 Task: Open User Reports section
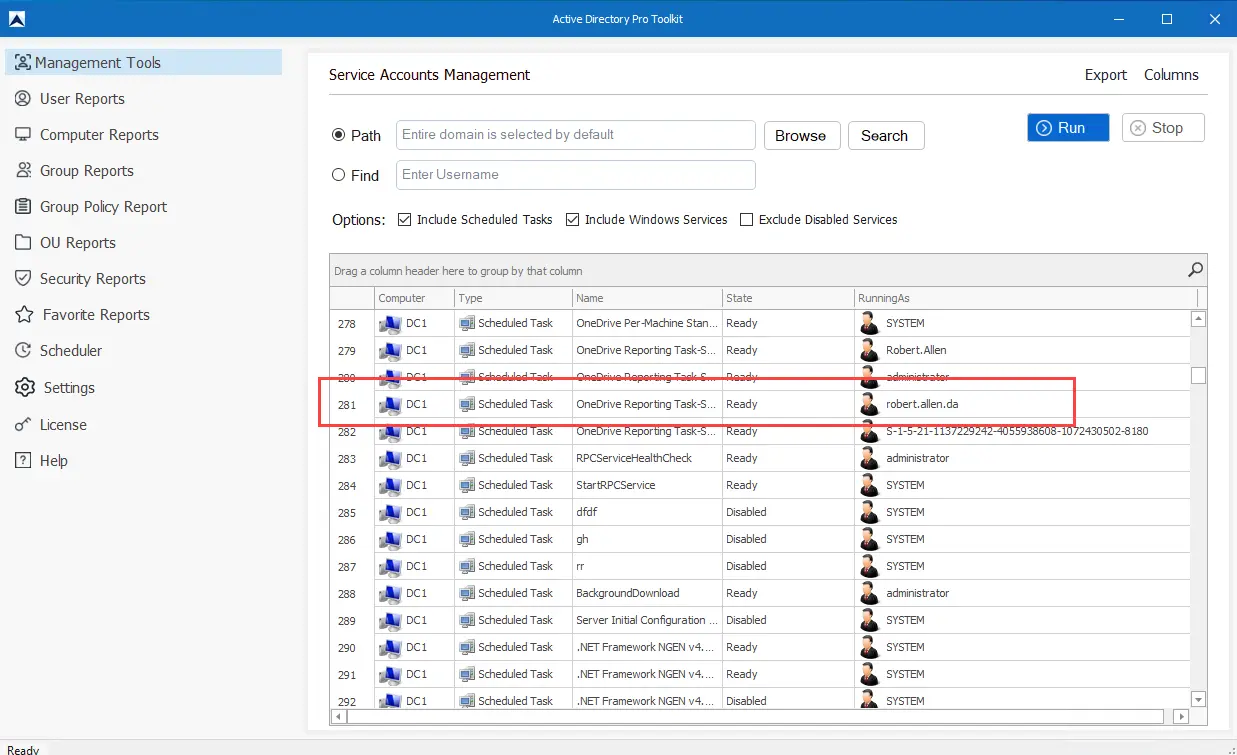click(82, 98)
